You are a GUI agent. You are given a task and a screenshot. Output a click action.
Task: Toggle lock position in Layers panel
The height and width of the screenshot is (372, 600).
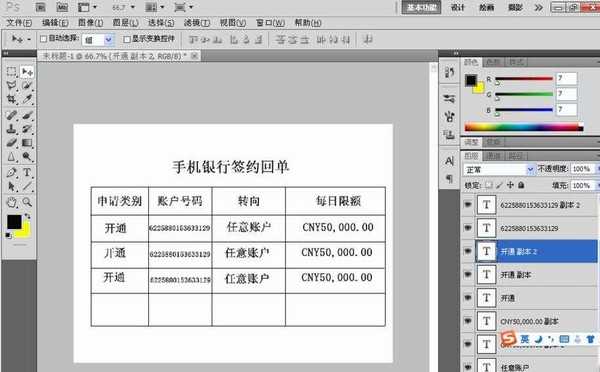[510, 185]
